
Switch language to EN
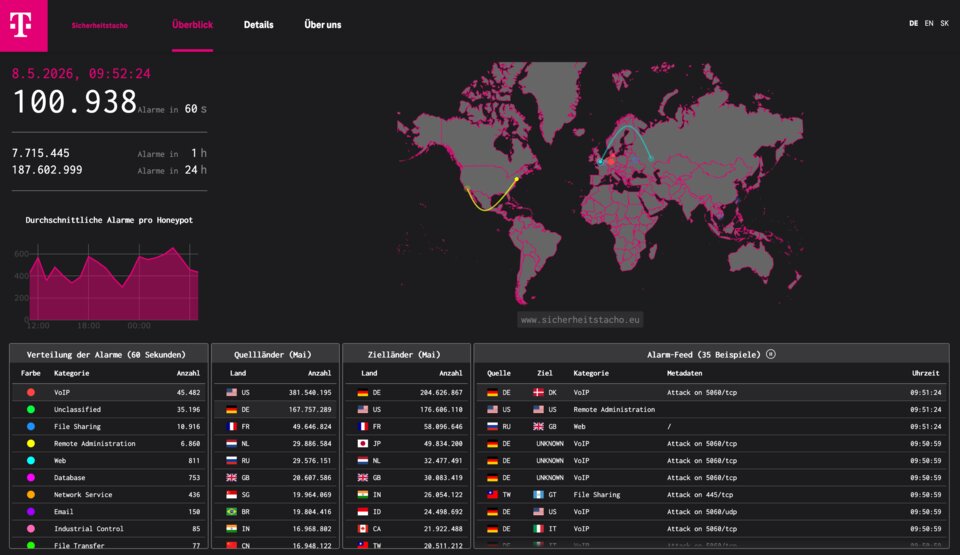coord(929,23)
